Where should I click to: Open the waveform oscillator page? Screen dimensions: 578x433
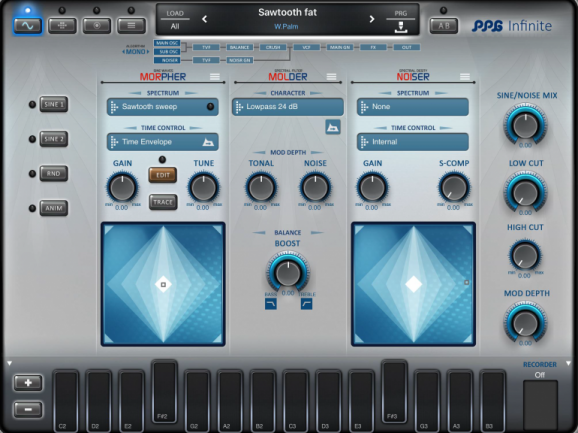28,26
